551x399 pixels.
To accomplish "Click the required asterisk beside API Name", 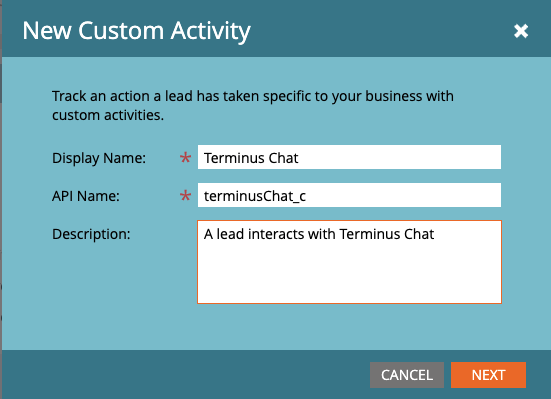I will click(185, 195).
